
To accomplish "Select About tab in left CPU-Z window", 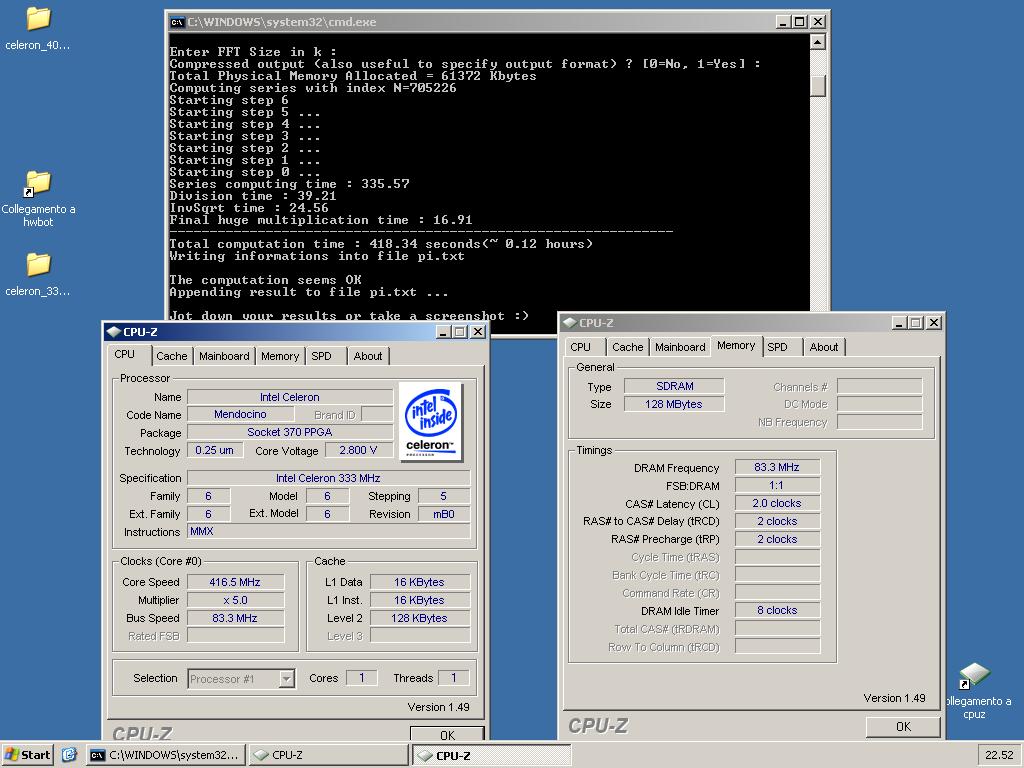I will pos(368,356).
